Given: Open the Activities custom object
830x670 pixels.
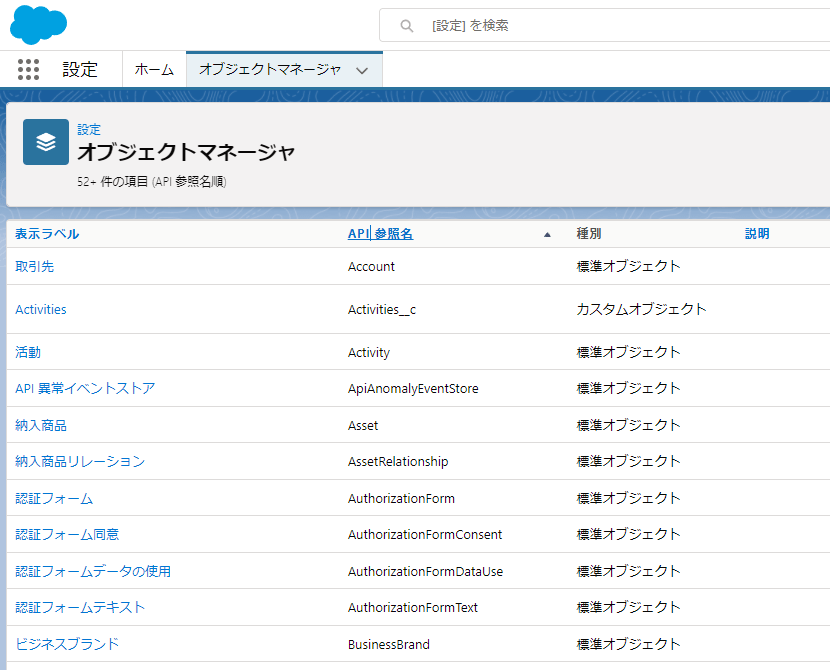Looking at the screenshot, I should pos(41,310).
